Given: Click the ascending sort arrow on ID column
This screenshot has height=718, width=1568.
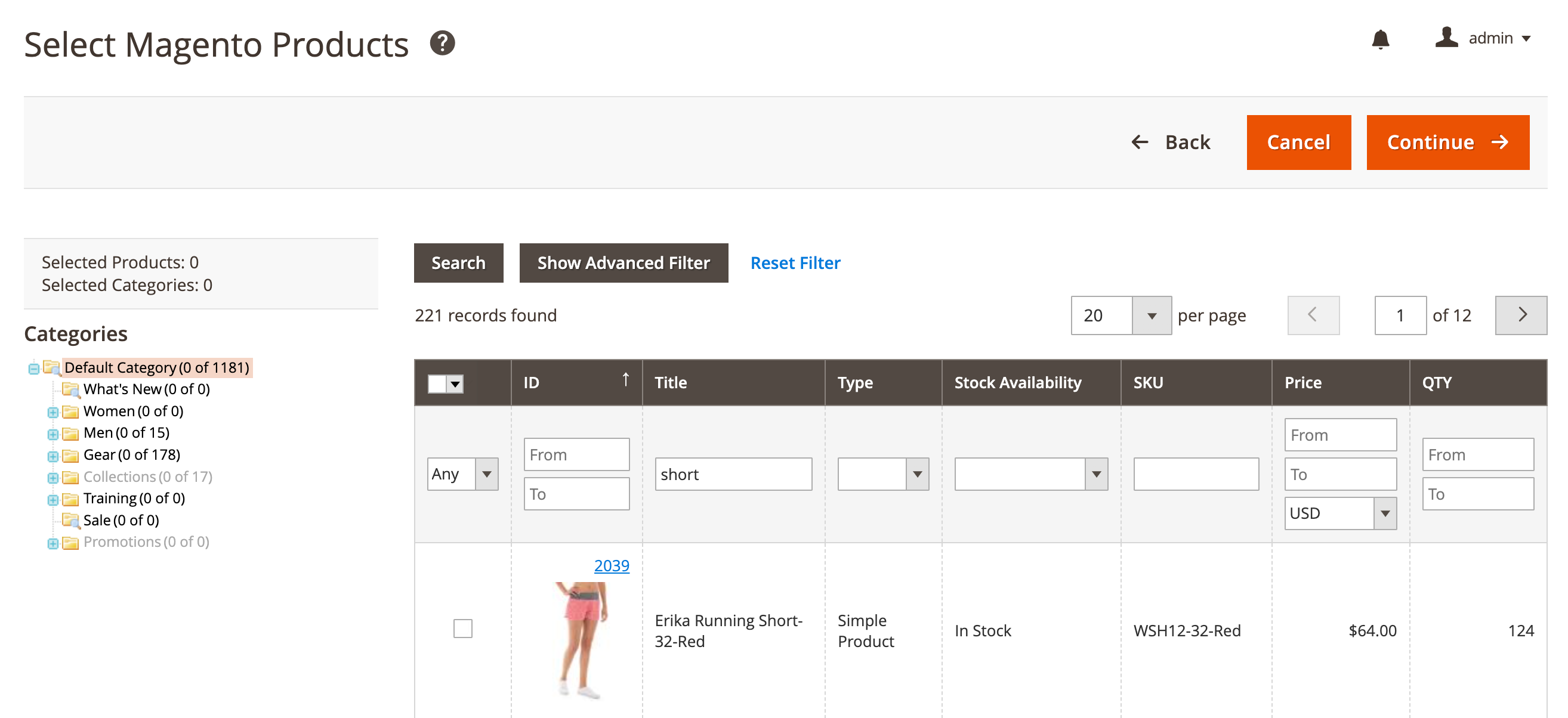Looking at the screenshot, I should coord(626,379).
